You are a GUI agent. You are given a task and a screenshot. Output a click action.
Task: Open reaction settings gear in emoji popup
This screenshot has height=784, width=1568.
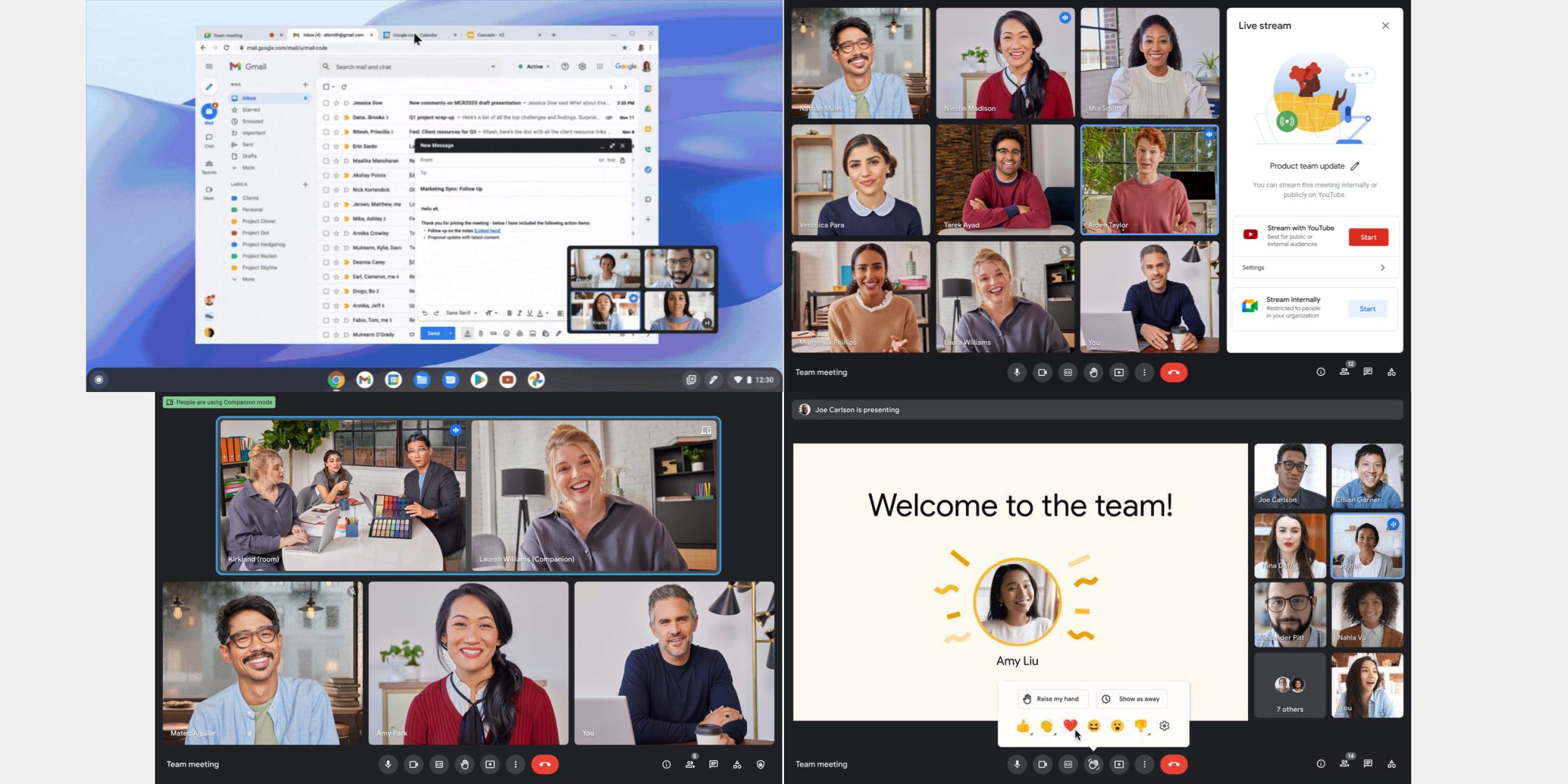click(x=1164, y=726)
